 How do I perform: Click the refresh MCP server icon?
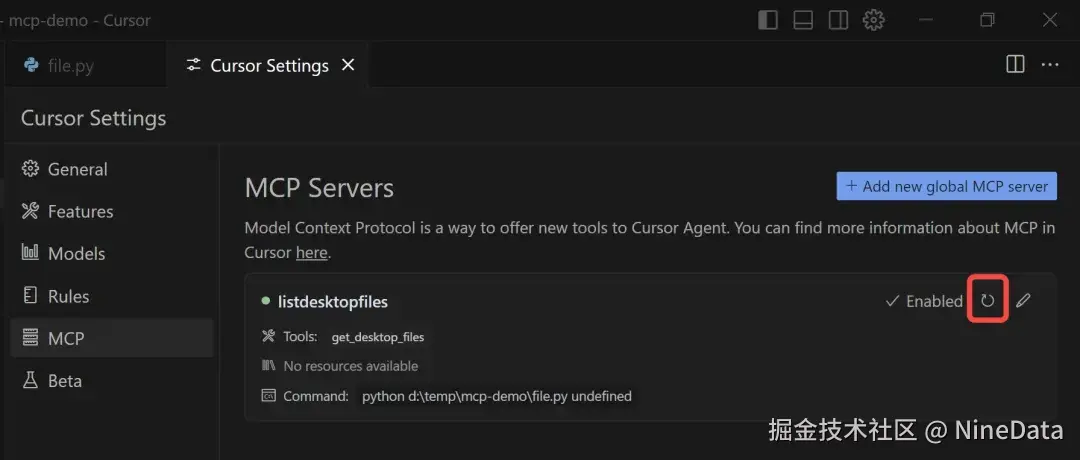[987, 301]
